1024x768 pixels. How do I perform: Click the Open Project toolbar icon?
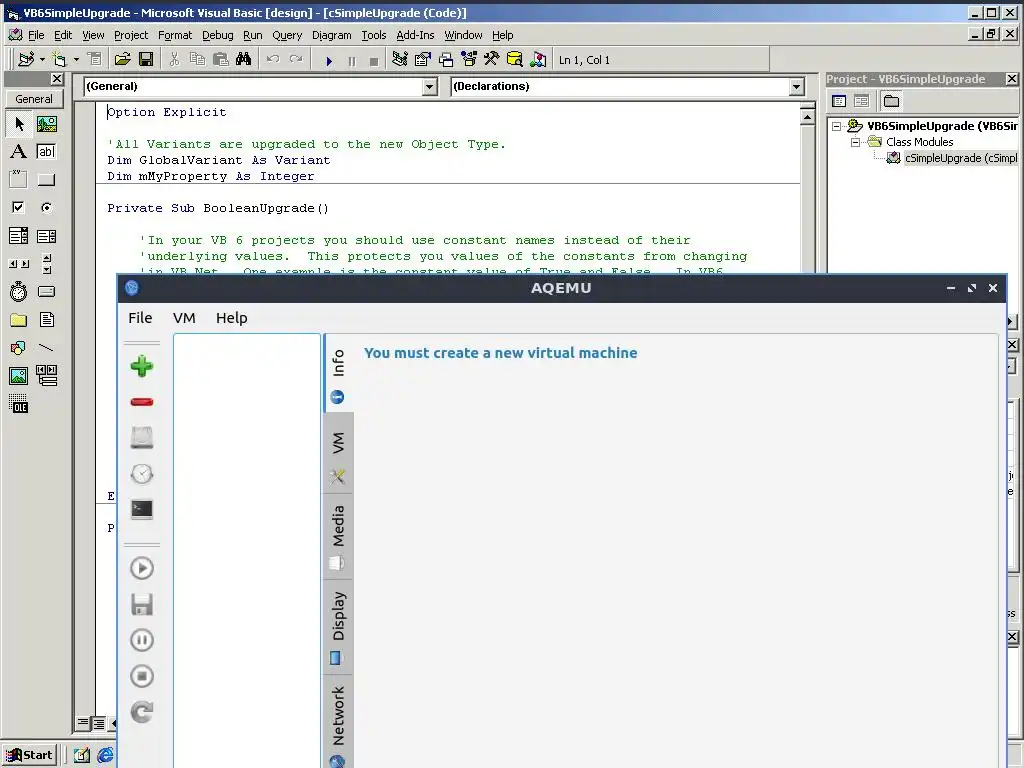(122, 60)
